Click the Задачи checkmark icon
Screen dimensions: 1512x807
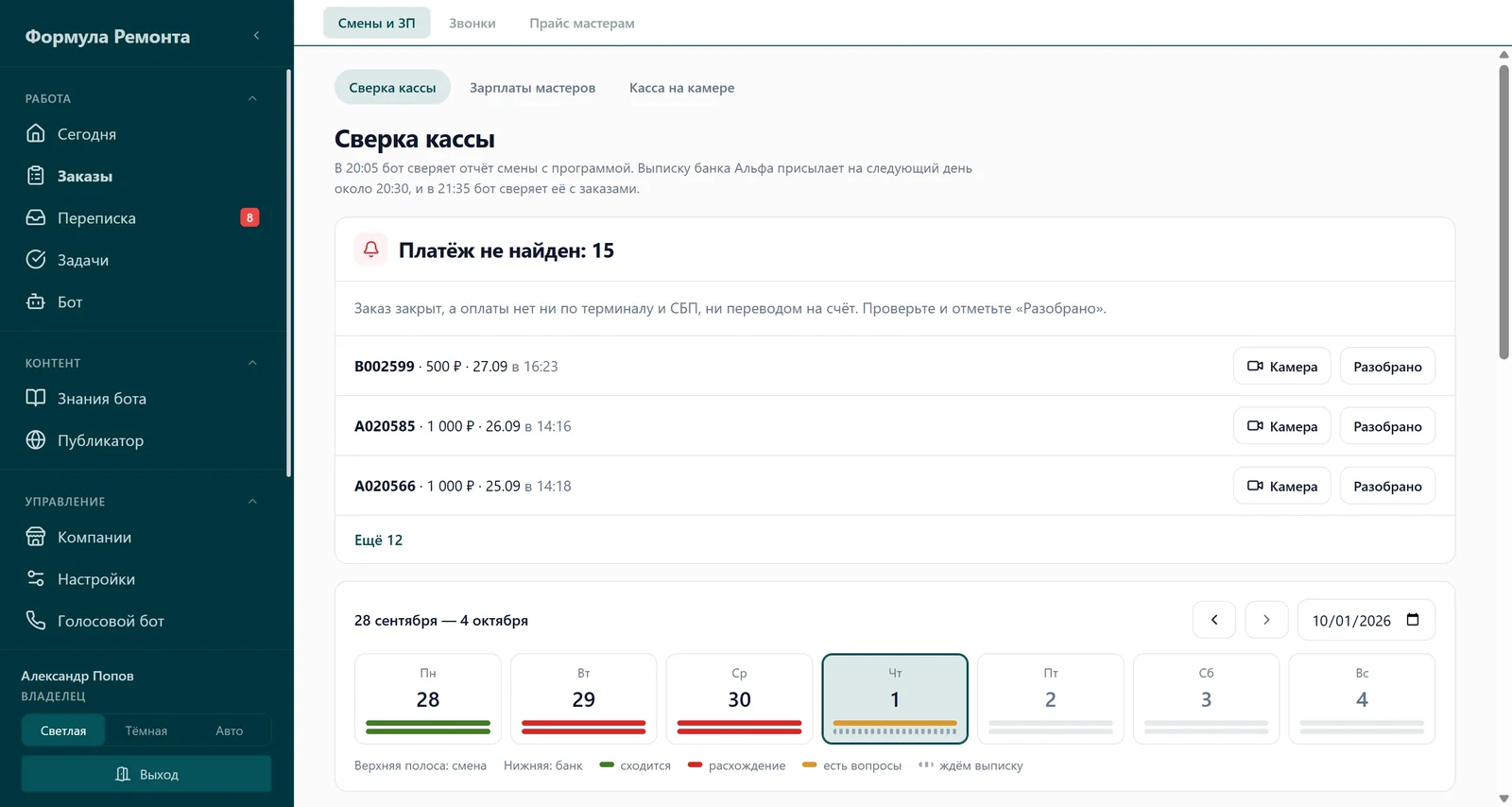pyautogui.click(x=36, y=259)
